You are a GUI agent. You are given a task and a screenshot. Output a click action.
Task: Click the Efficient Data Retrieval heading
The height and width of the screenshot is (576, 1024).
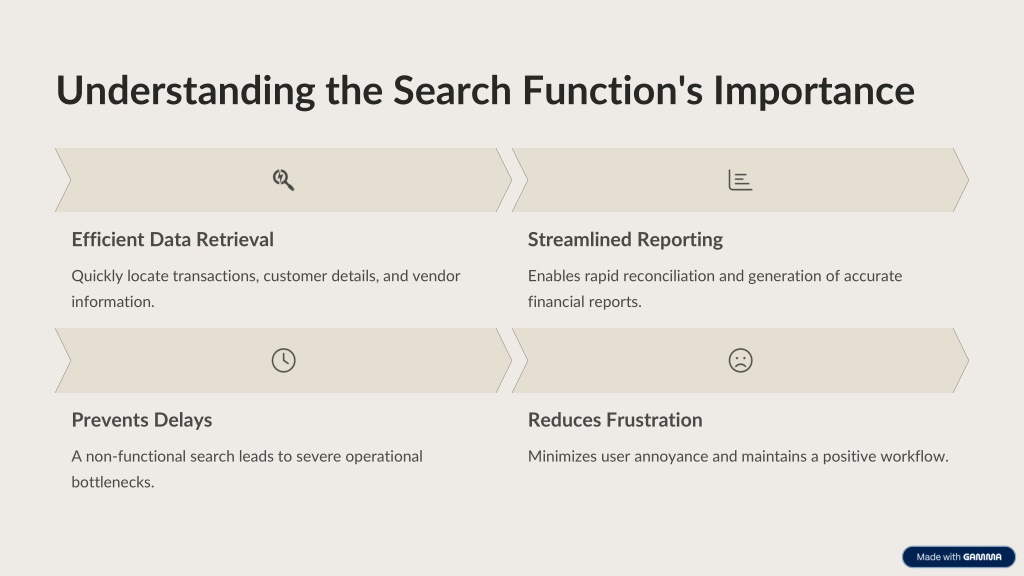pyautogui.click(x=172, y=240)
